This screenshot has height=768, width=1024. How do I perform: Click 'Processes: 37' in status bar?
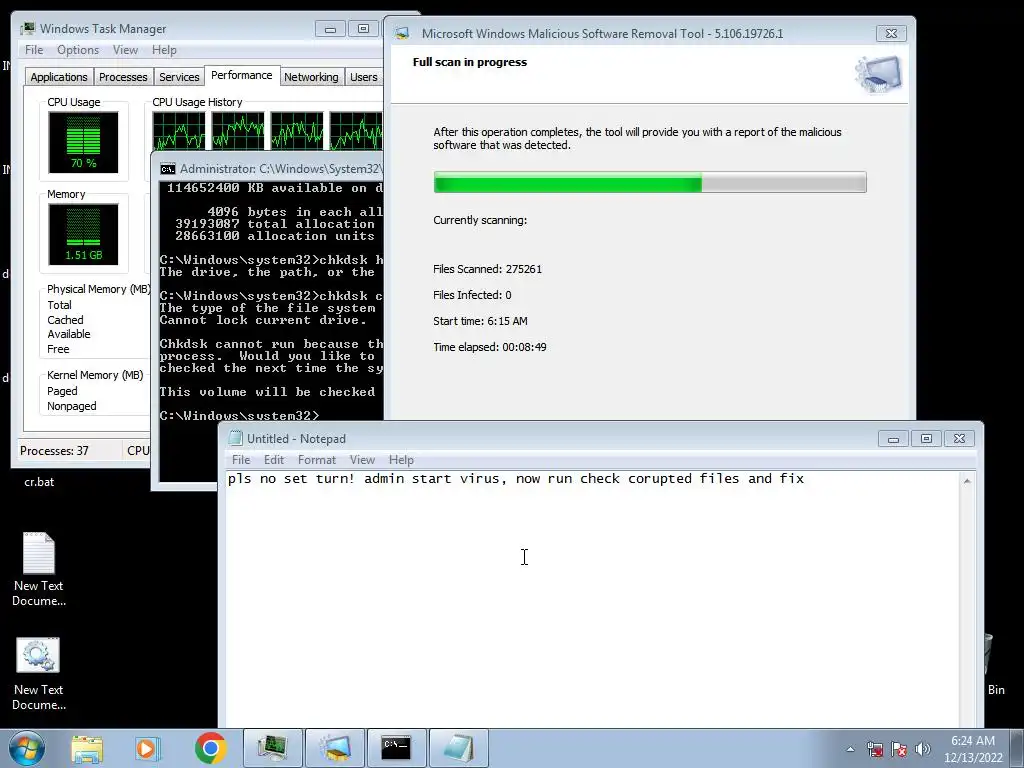(54, 451)
